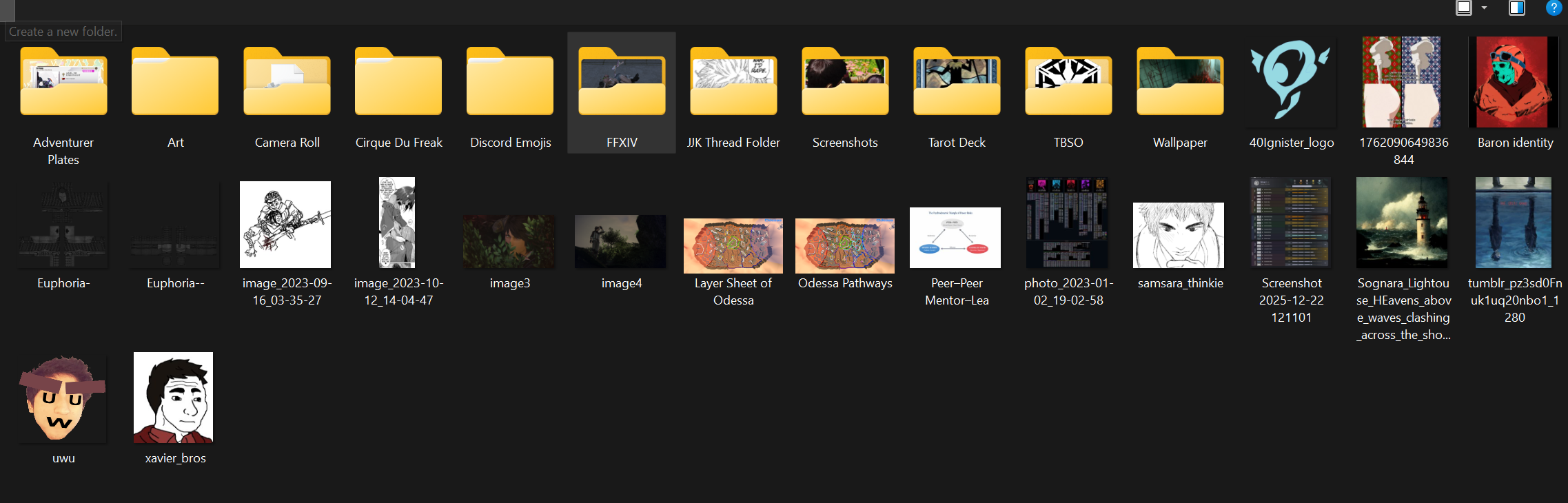Select image_2023-10-12_14-04-47 comic thumbnail
This screenshot has height=503, width=1568.
(397, 223)
